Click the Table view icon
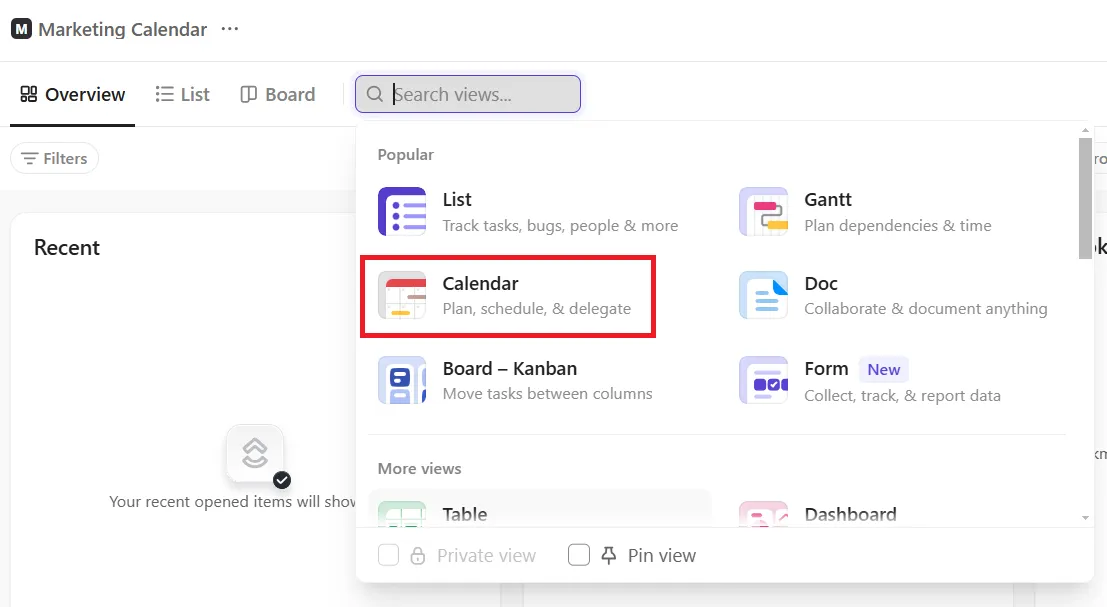 point(402,515)
